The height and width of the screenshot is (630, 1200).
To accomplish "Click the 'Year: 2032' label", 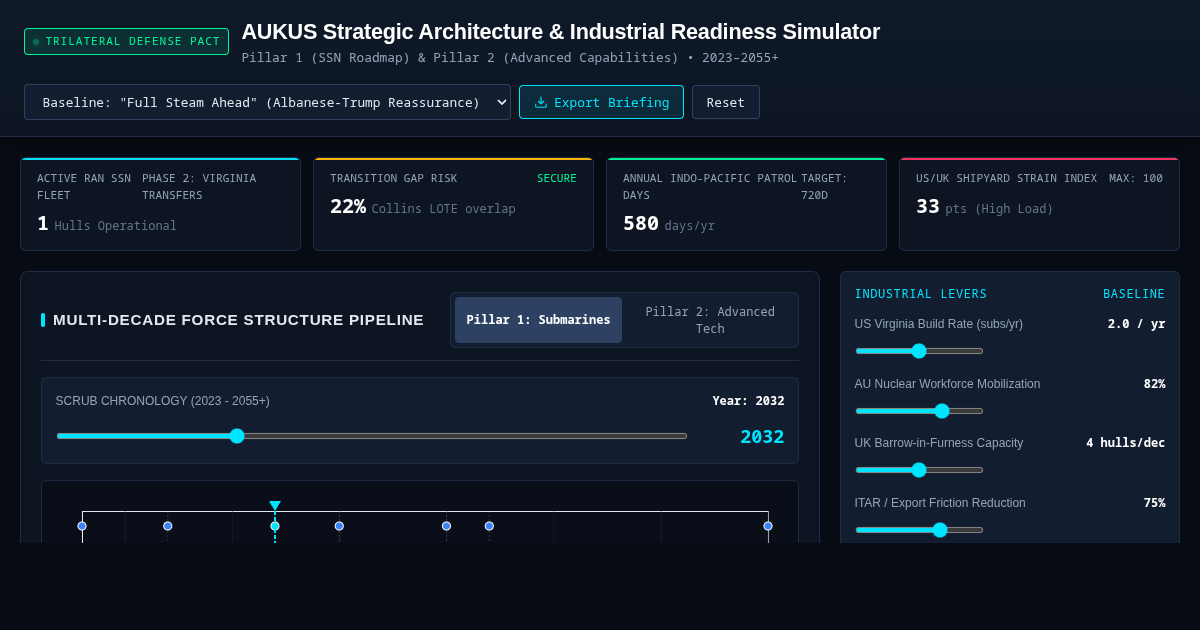I will point(748,401).
